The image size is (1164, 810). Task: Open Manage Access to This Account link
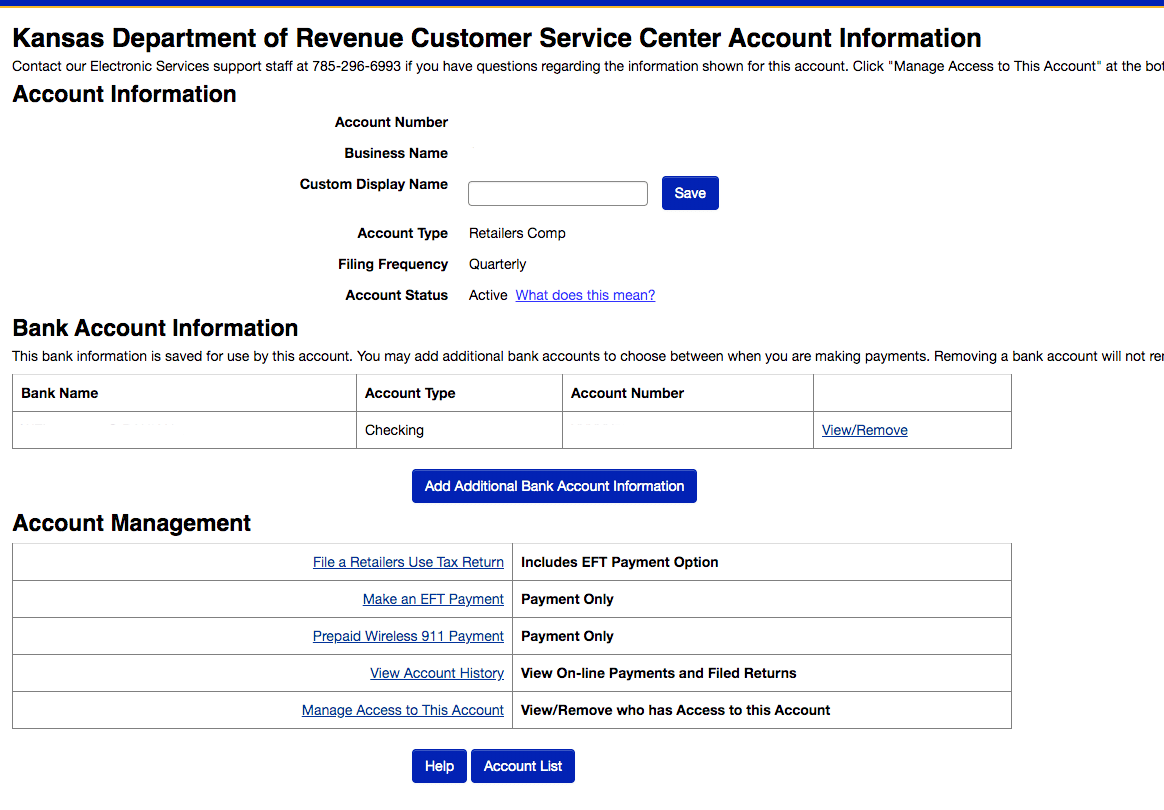402,711
